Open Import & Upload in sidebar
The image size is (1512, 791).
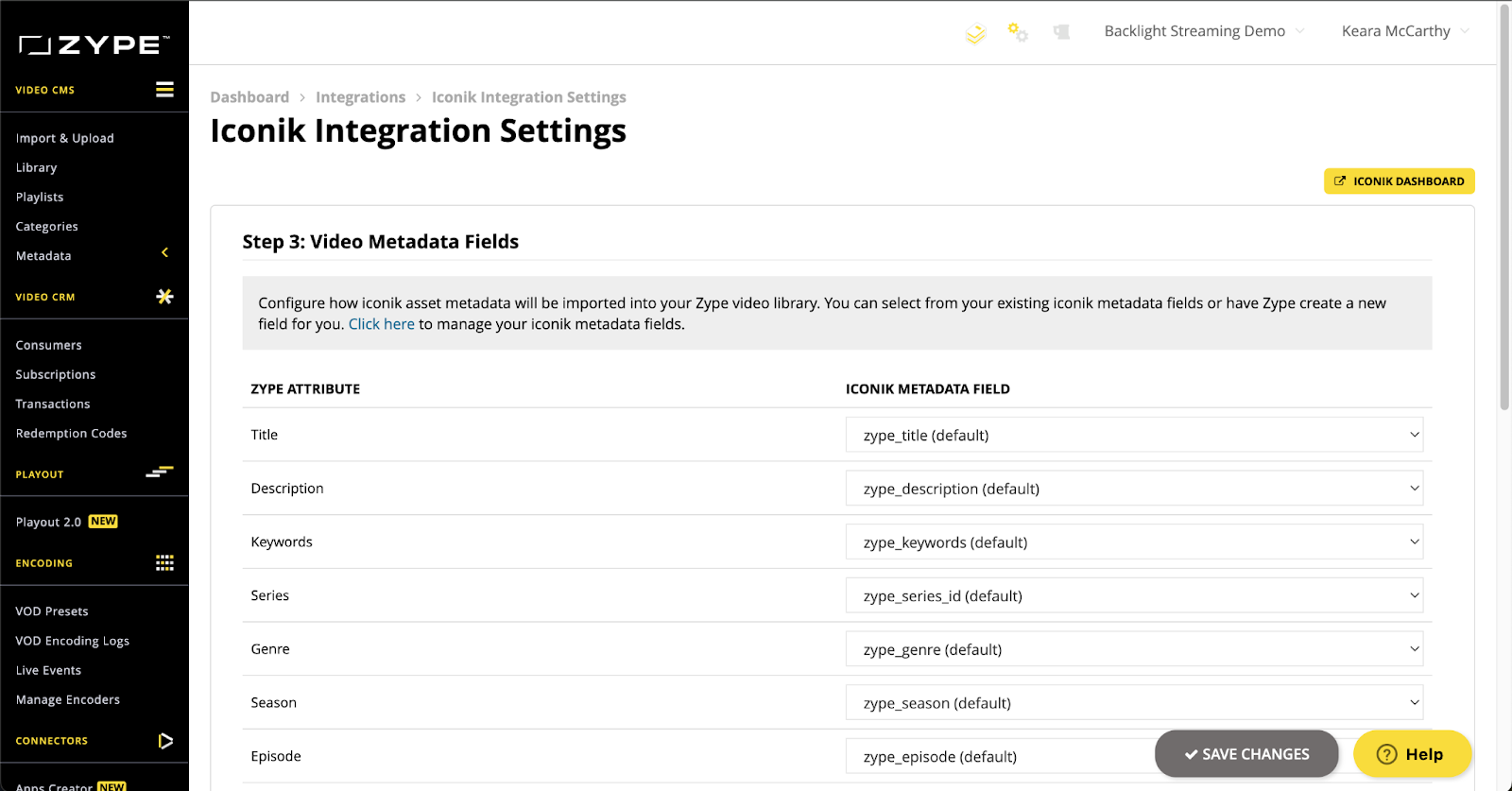(x=65, y=138)
